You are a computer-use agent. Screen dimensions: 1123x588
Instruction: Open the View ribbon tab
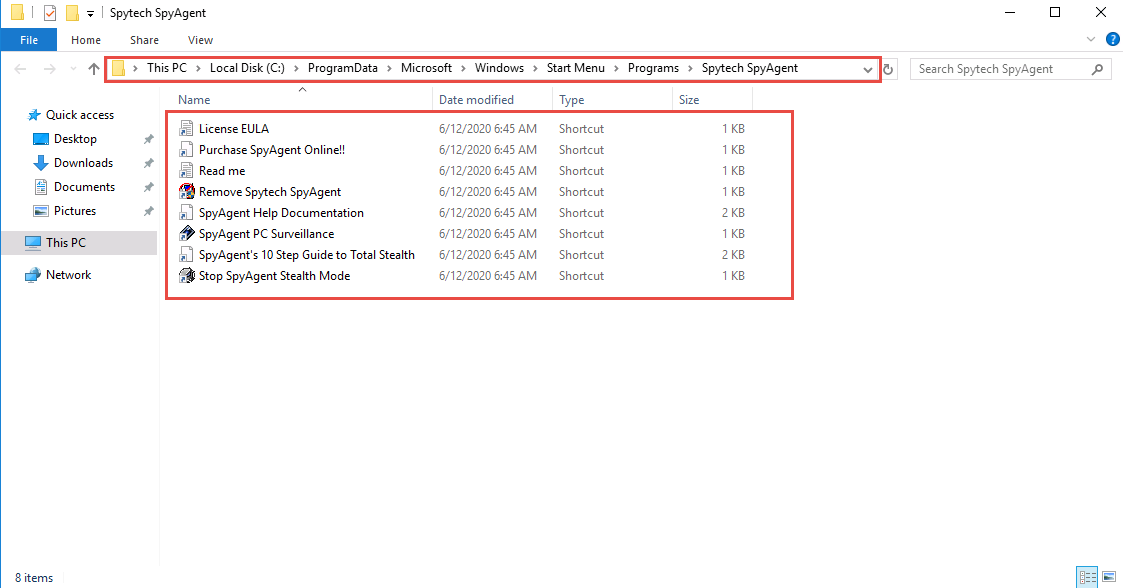point(201,40)
